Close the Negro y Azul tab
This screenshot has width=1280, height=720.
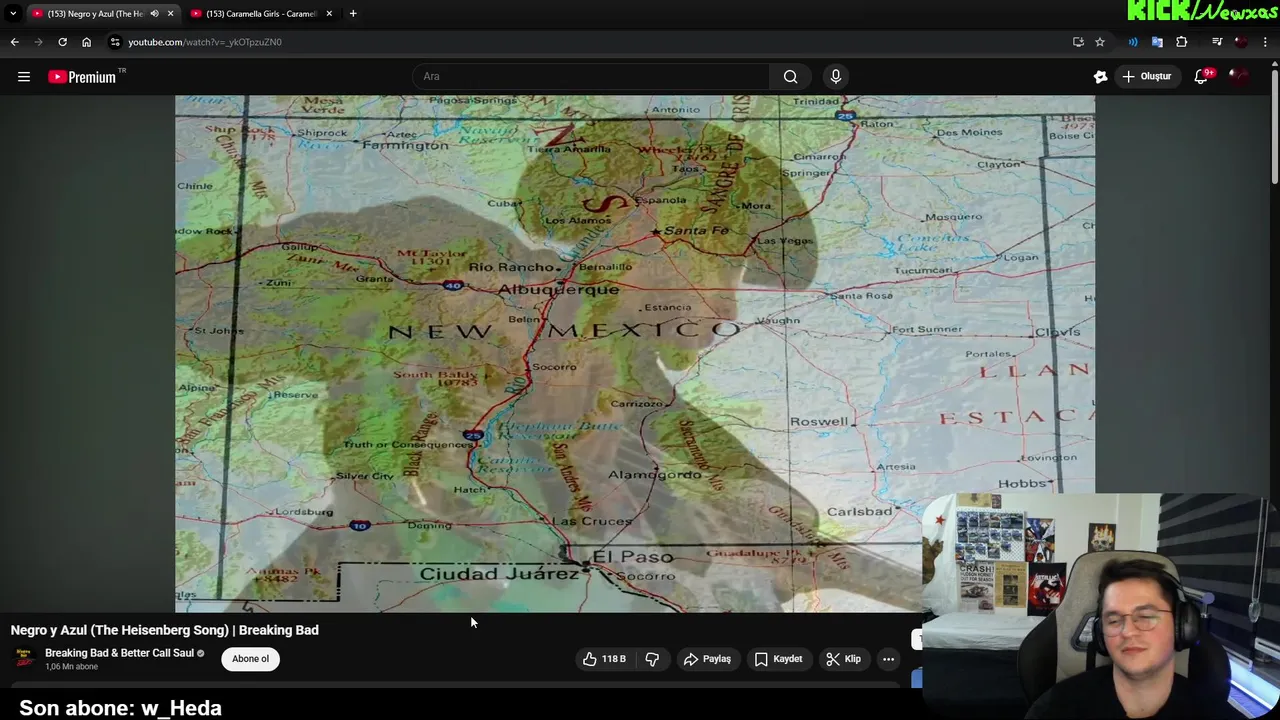point(170,14)
